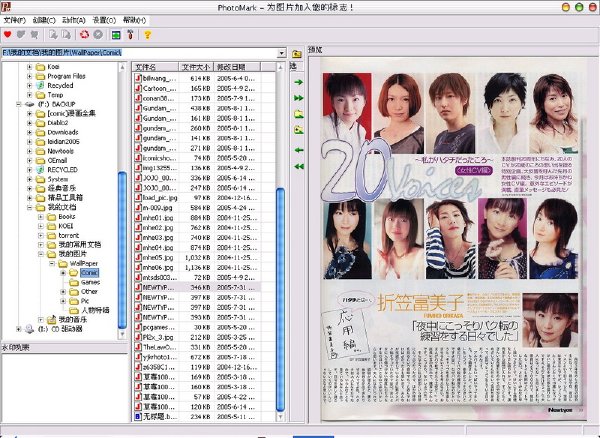Click the folder icon with play arrow
Image resolution: width=600 pixels, height=438 pixels.
coord(298,130)
